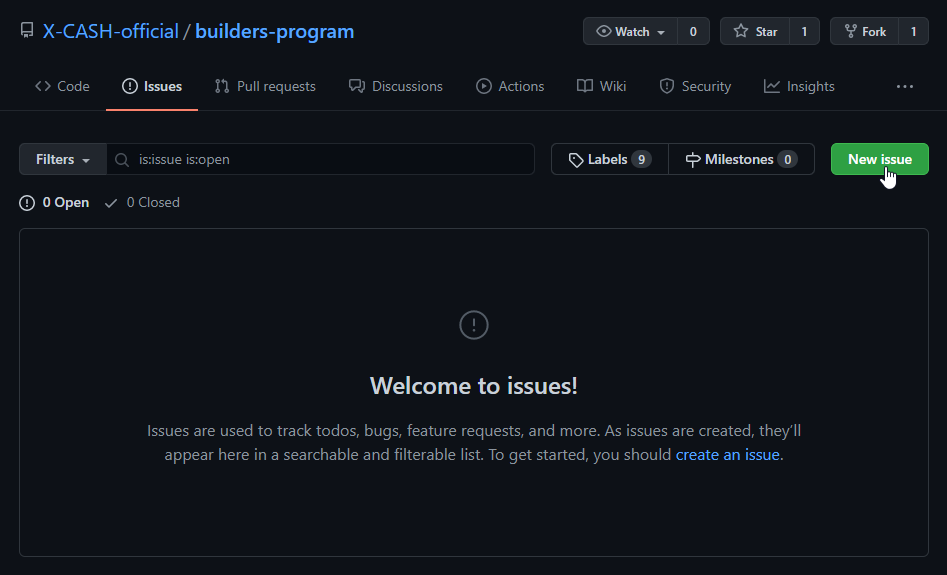The width and height of the screenshot is (947, 575).
Task: Open the Milestones page
Action: [x=742, y=159]
